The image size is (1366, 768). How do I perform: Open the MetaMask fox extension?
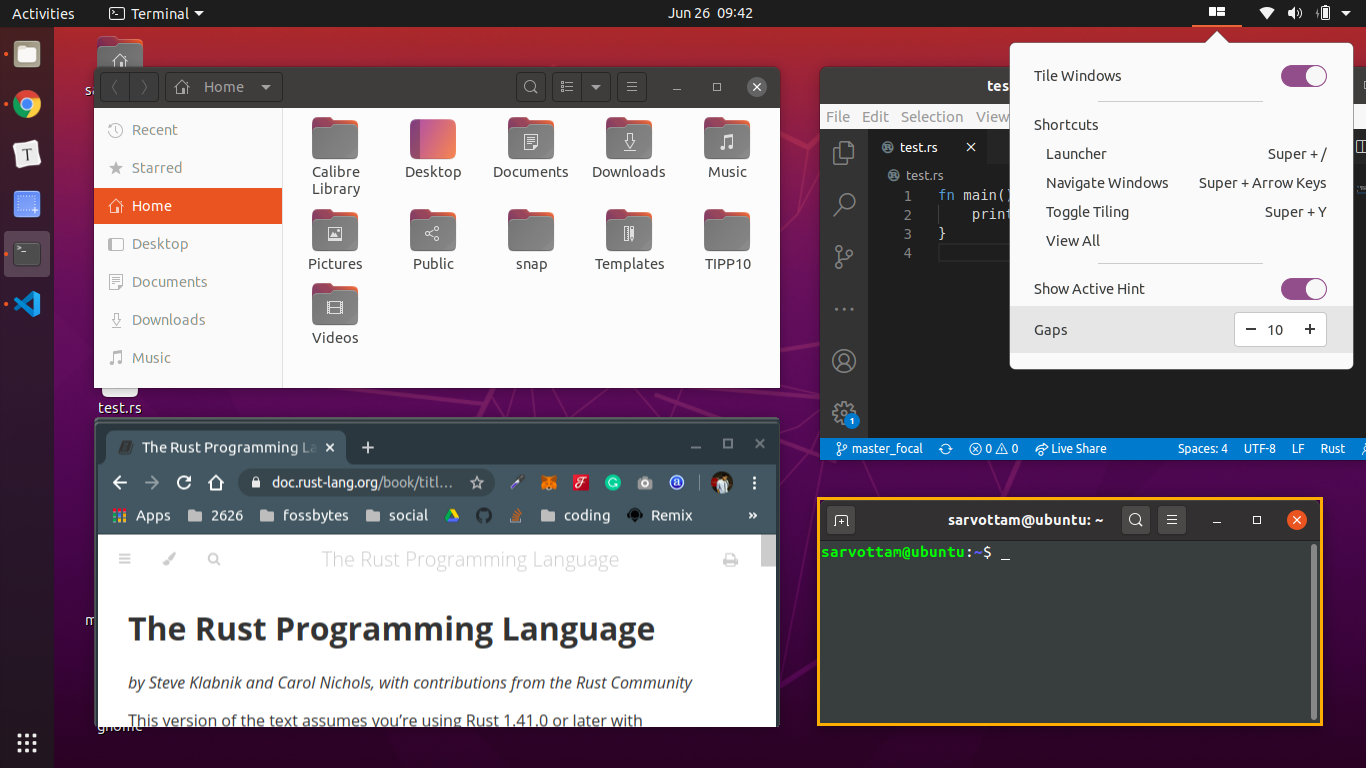pos(549,483)
